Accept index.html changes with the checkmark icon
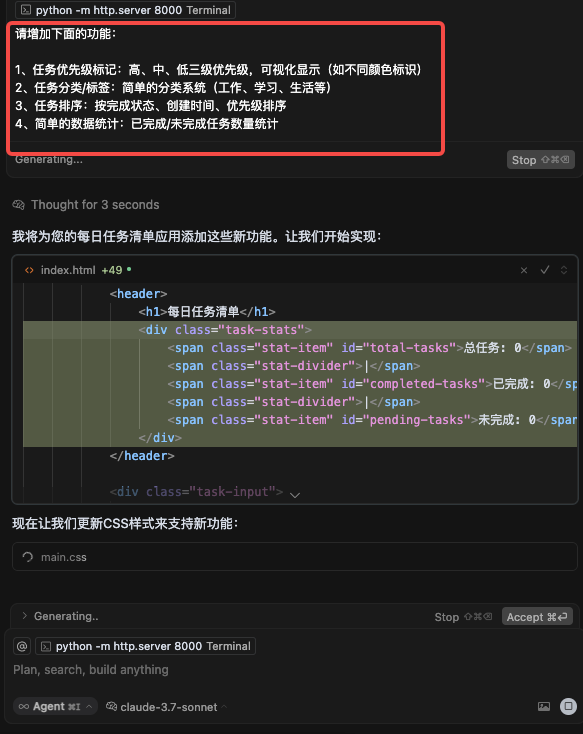 pyautogui.click(x=545, y=270)
